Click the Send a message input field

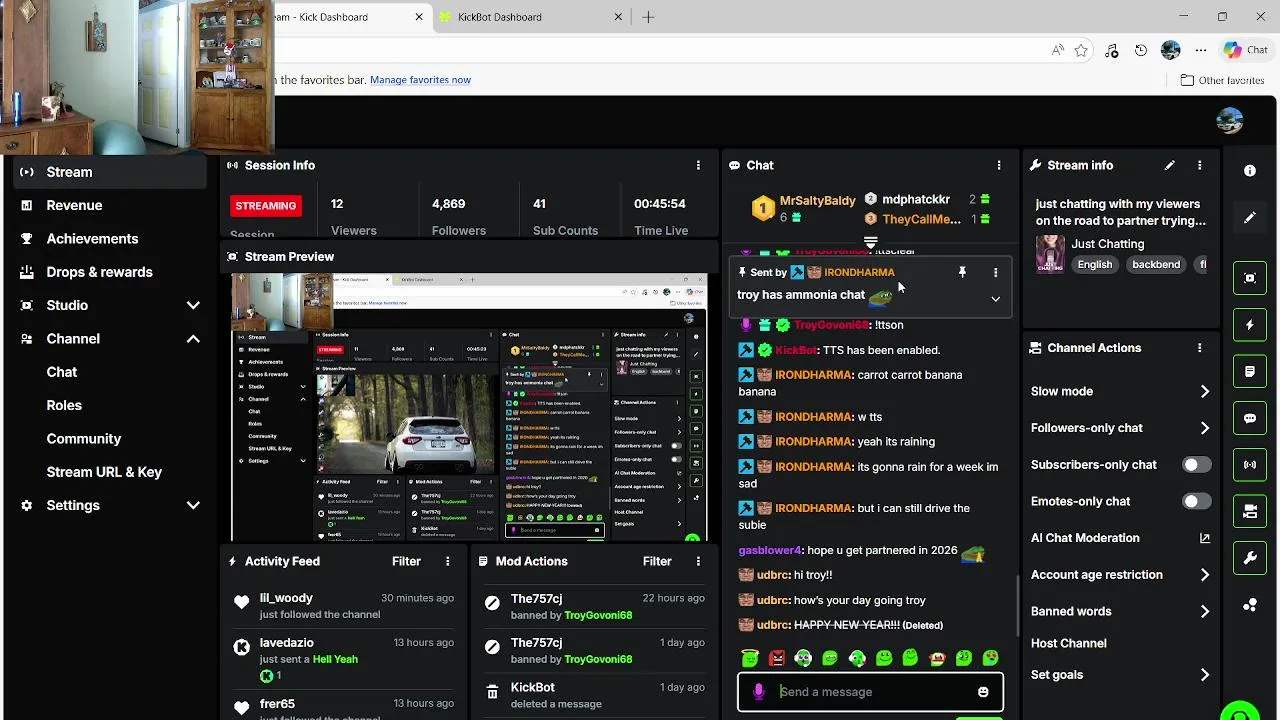click(x=870, y=692)
